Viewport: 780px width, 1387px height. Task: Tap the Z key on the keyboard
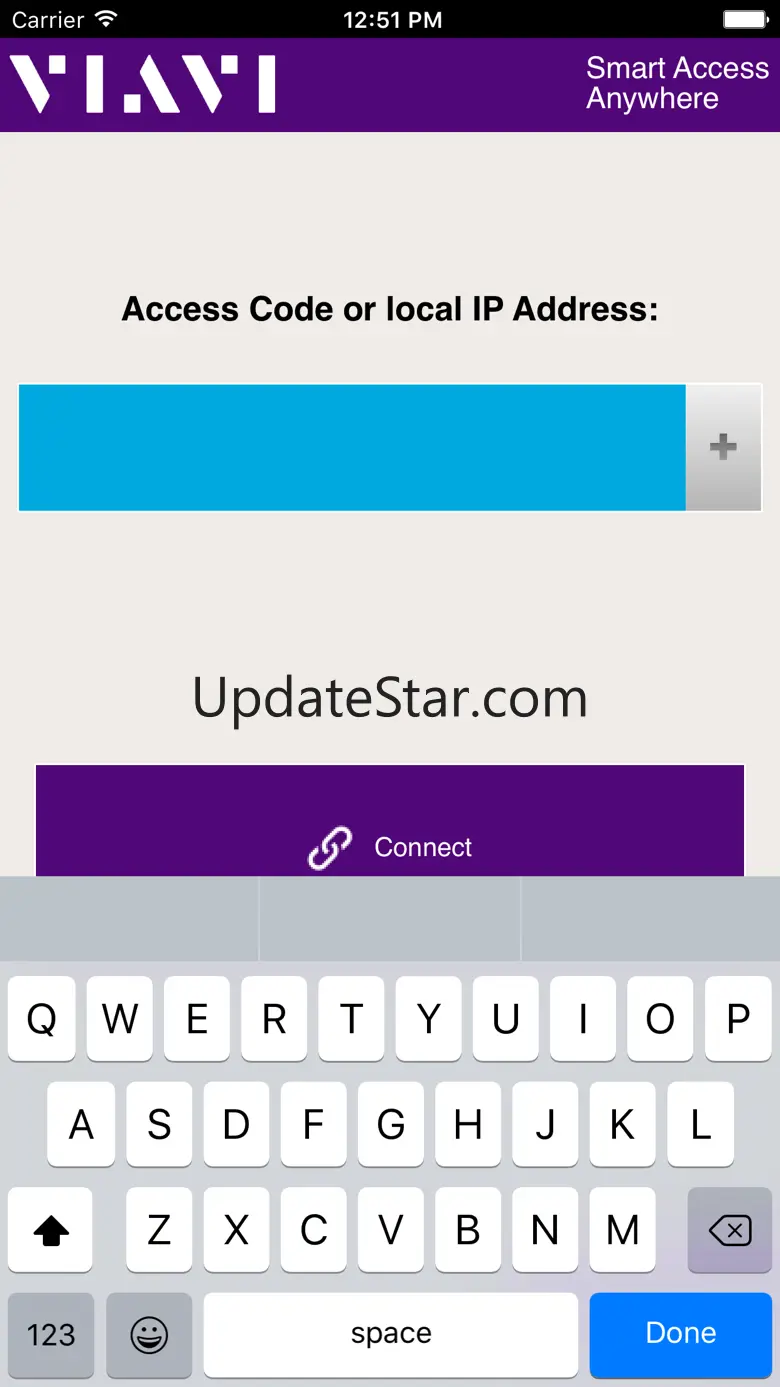[159, 1230]
